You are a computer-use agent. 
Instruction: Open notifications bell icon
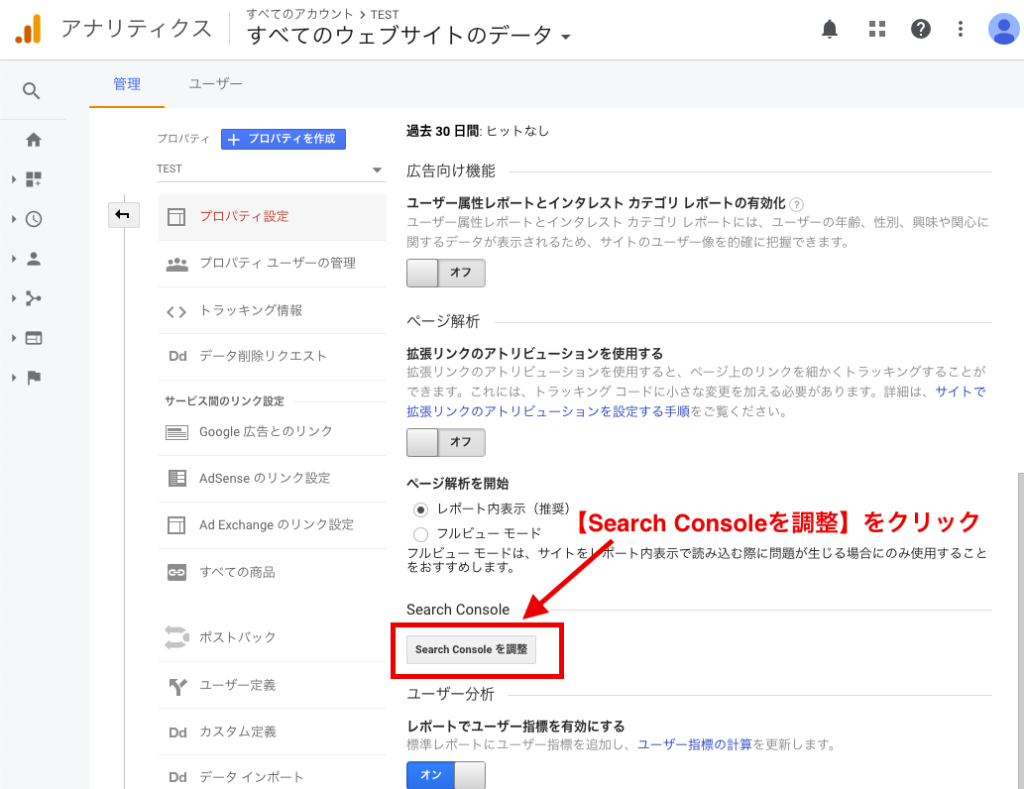(829, 29)
